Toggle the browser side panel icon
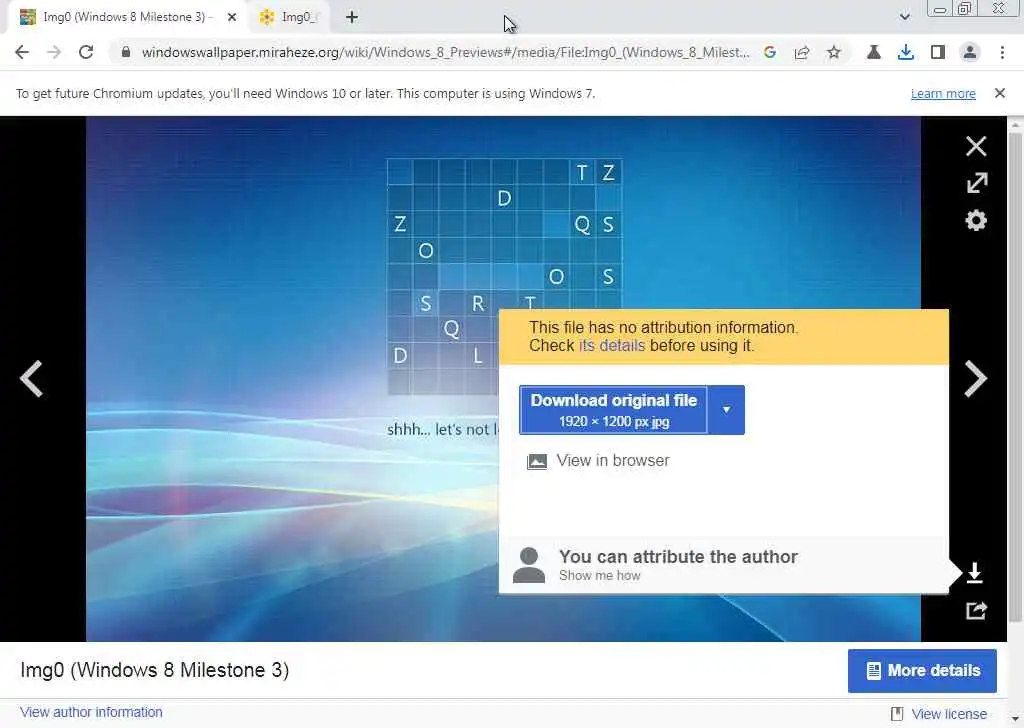 (x=937, y=52)
